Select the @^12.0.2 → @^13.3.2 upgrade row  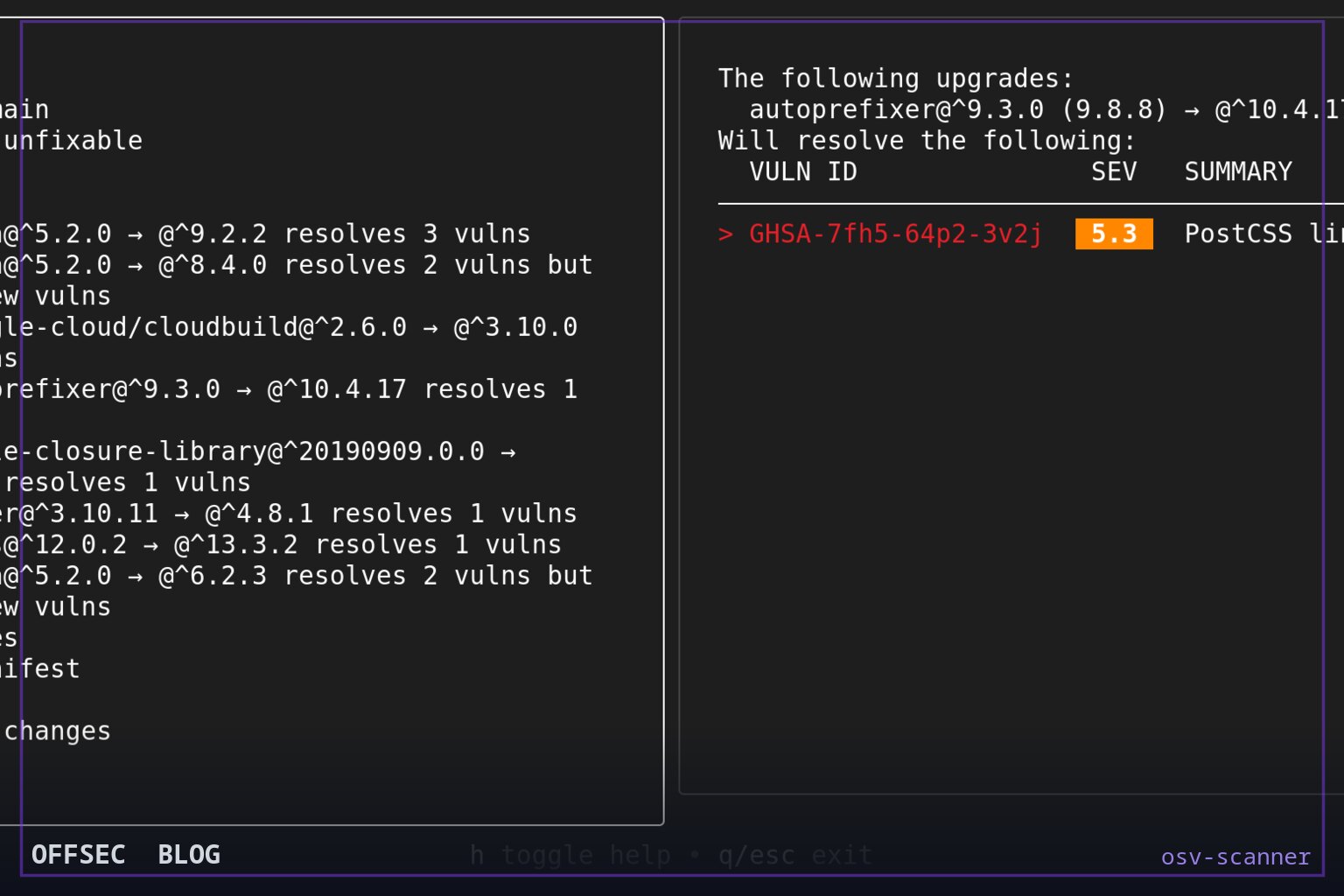pos(281,544)
